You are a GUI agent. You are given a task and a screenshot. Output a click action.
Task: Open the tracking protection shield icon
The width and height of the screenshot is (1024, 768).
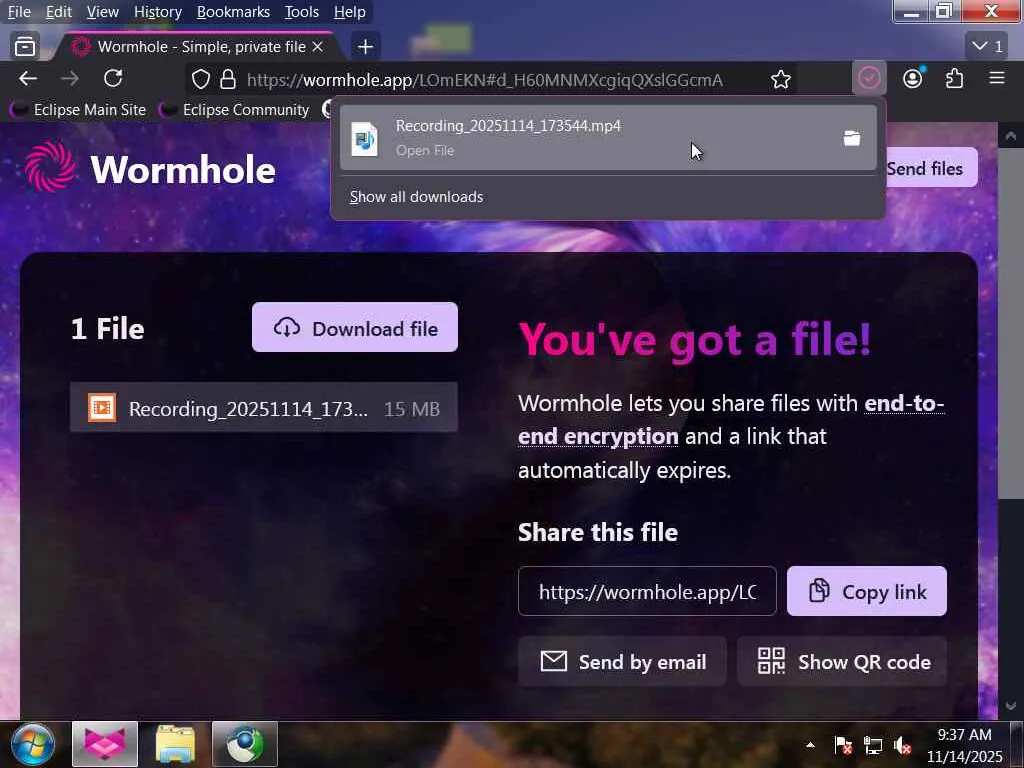point(201,80)
